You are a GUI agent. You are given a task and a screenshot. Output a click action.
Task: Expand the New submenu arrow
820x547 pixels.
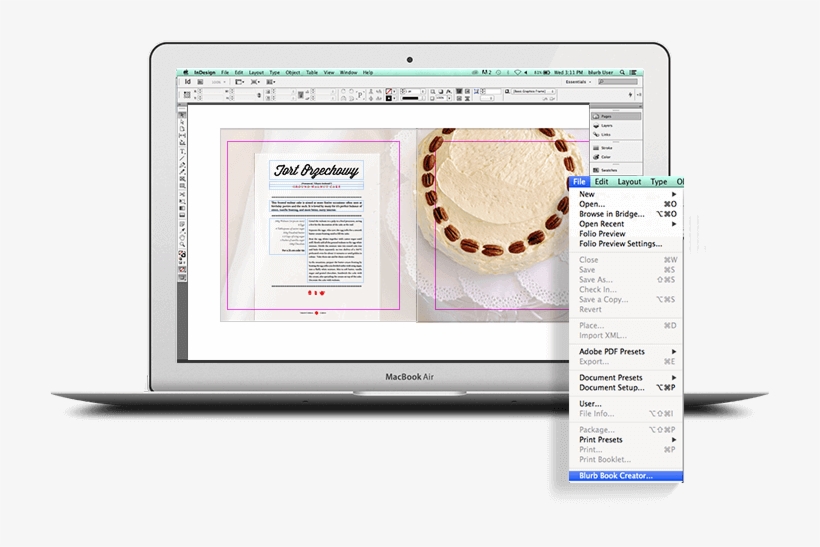[x=674, y=194]
